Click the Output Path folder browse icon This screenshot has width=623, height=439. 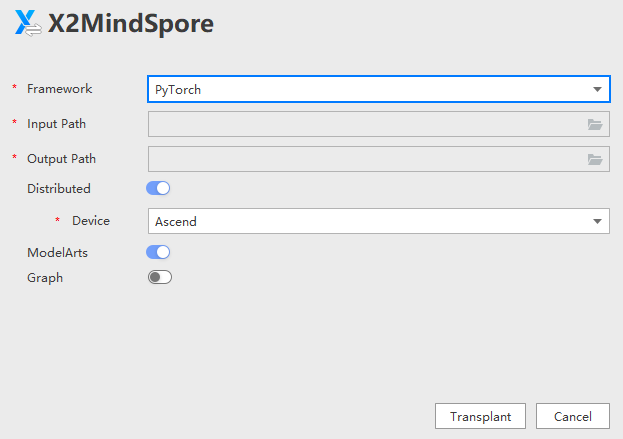[595, 159]
